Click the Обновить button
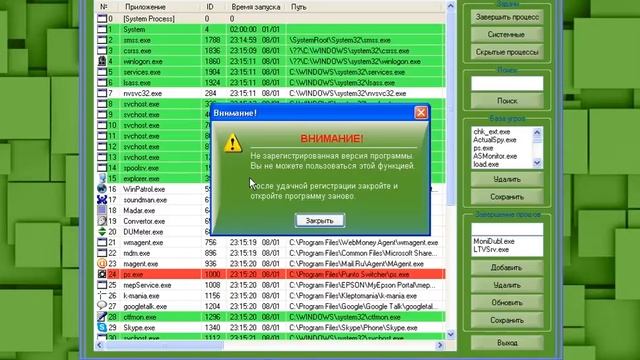 (507, 303)
